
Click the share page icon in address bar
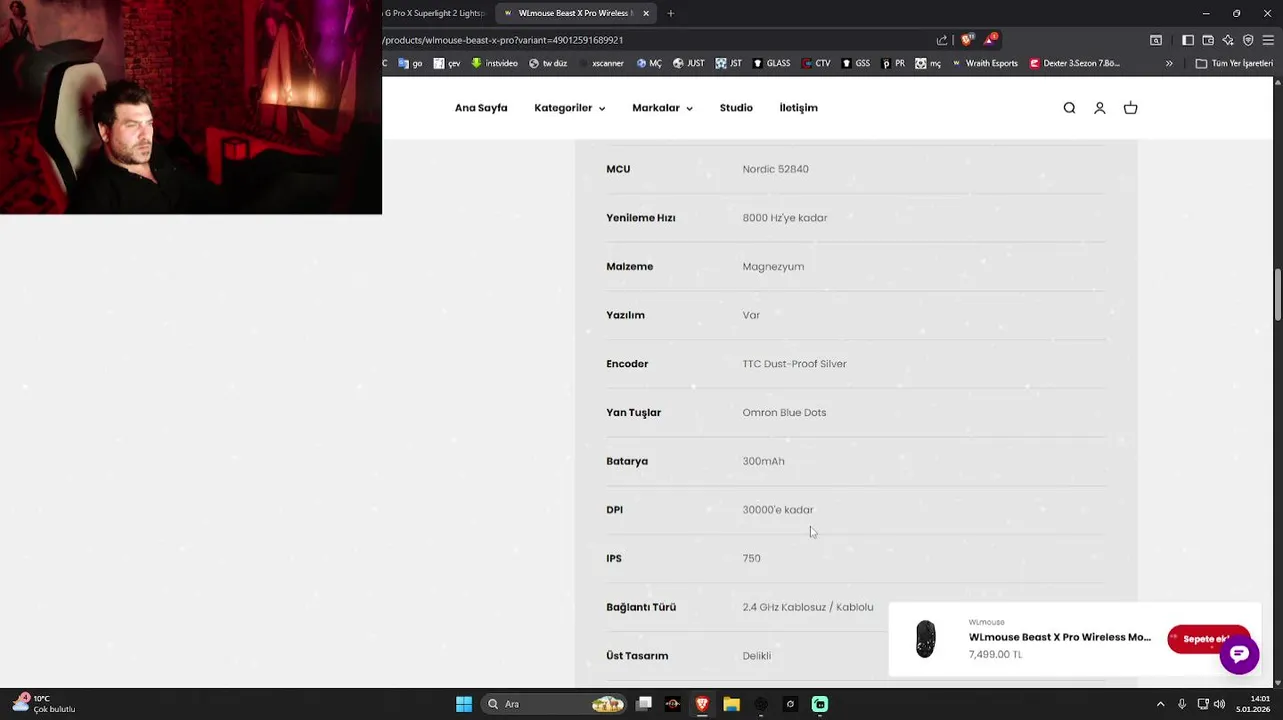(942, 40)
